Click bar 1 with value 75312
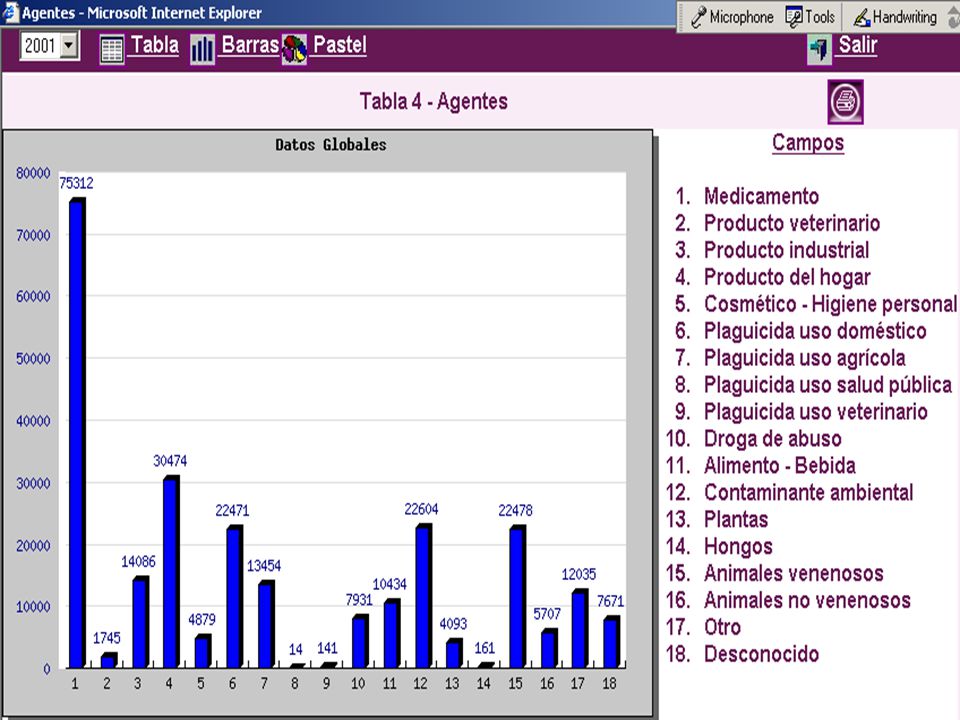This screenshot has height=720, width=960. 77,433
